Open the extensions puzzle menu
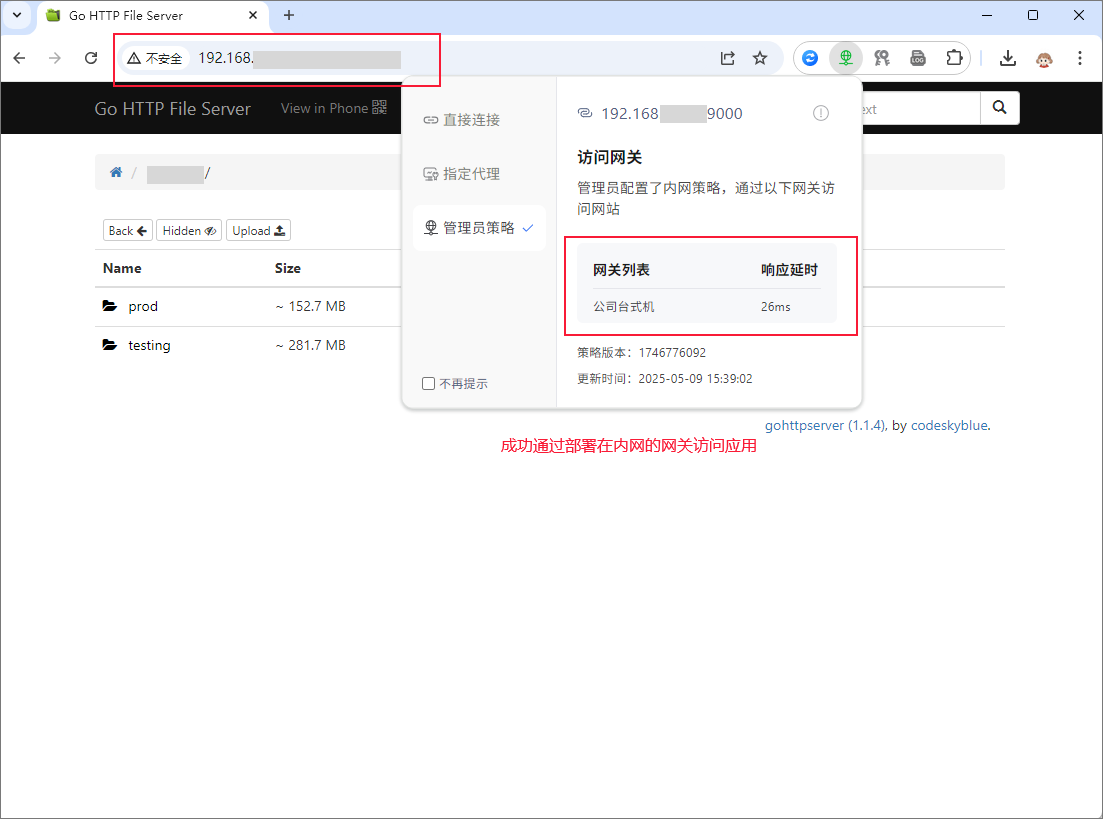Image resolution: width=1103 pixels, height=819 pixels. [954, 58]
